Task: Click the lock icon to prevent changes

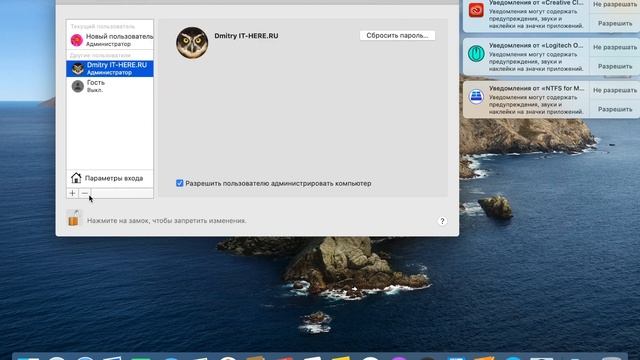Action: coord(73,218)
